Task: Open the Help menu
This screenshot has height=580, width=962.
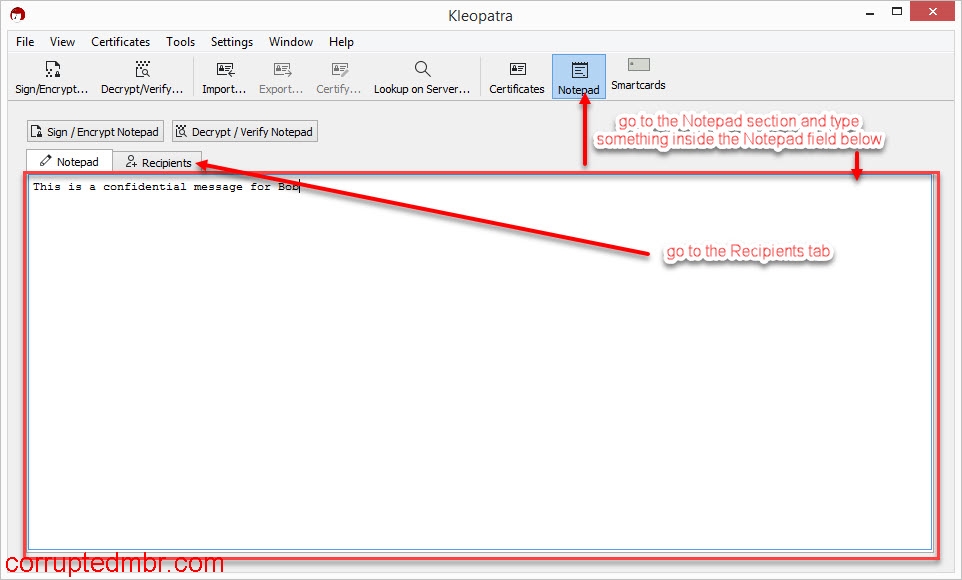Action: click(341, 42)
